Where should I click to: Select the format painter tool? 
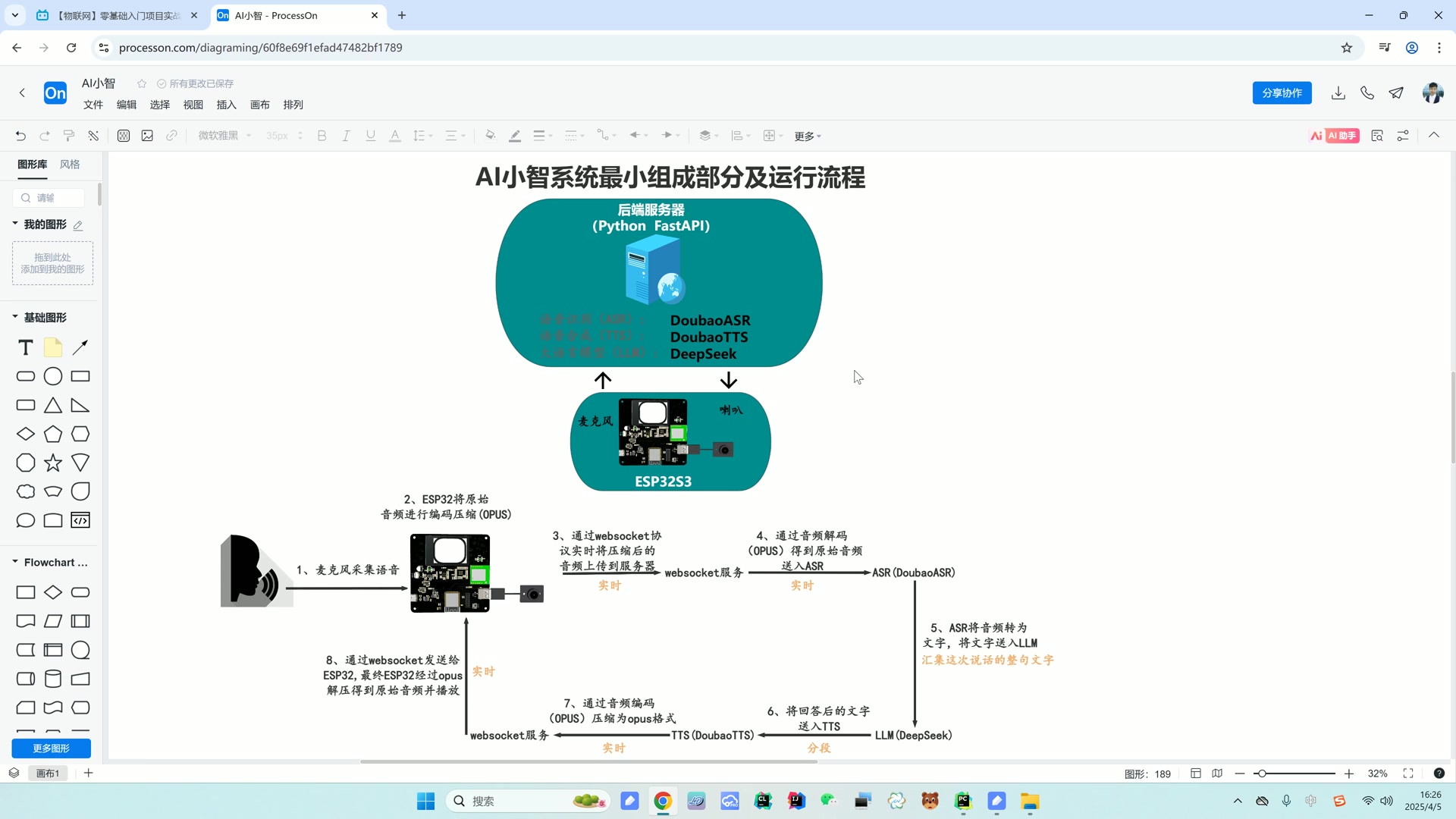[69, 136]
